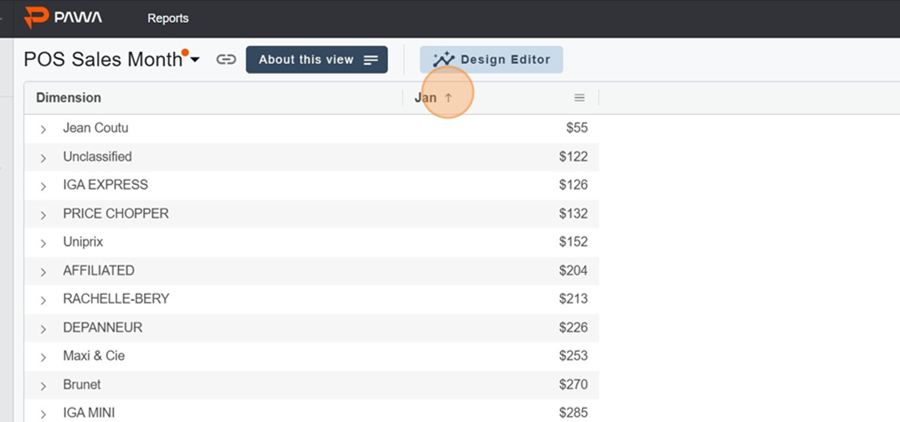Viewport: 900px width, 422px height.
Task: Click the $55 value cell
Action: 577,128
